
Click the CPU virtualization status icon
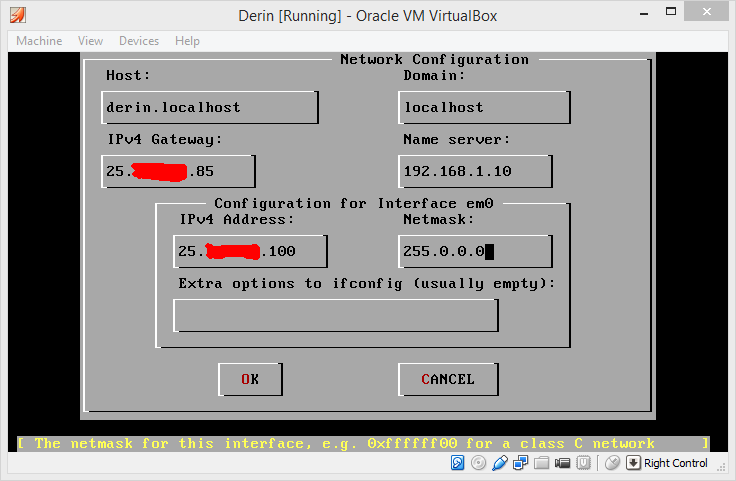[583, 463]
